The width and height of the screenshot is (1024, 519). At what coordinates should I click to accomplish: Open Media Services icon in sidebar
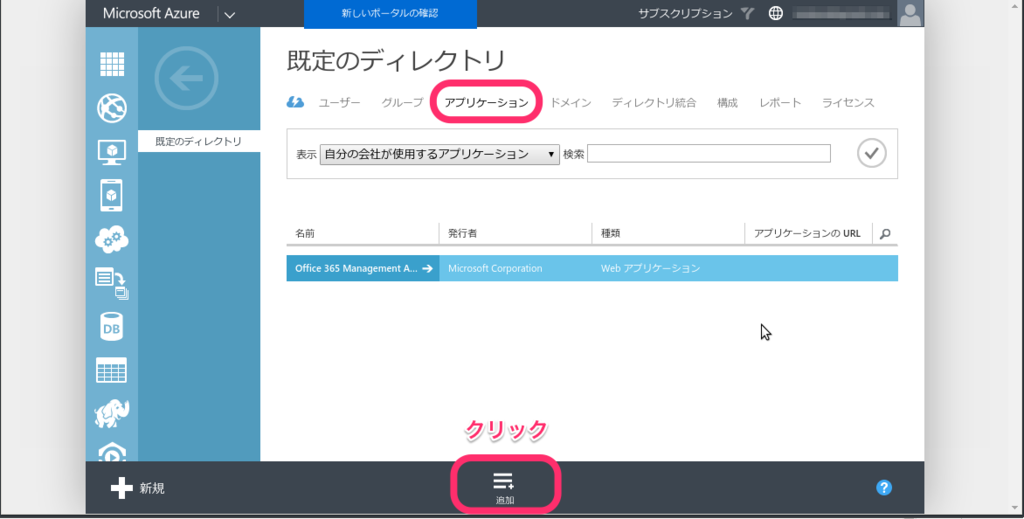point(112,452)
